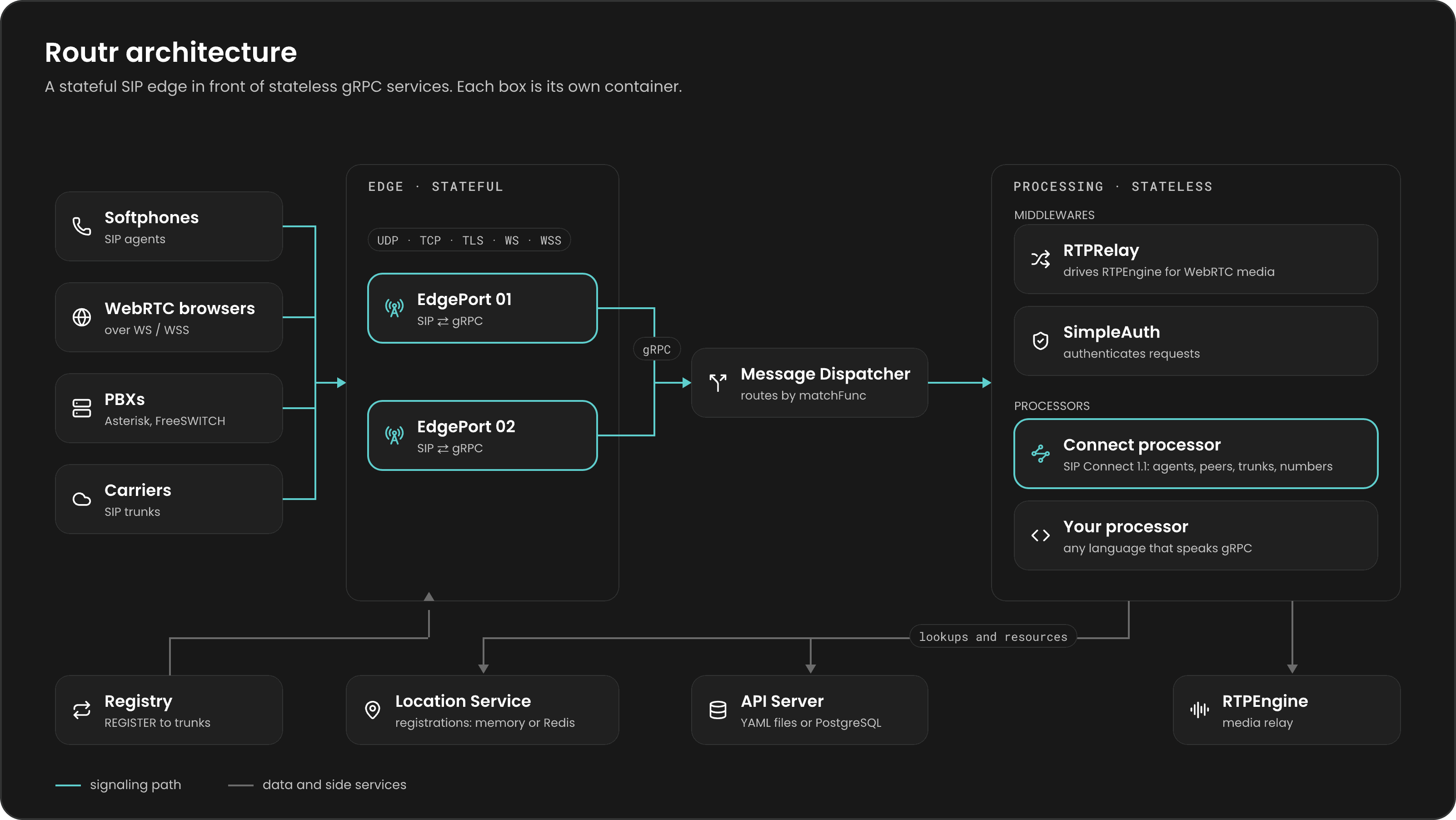Image resolution: width=1456 pixels, height=820 pixels.
Task: Click the database icon in API Server card
Action: pos(718,710)
